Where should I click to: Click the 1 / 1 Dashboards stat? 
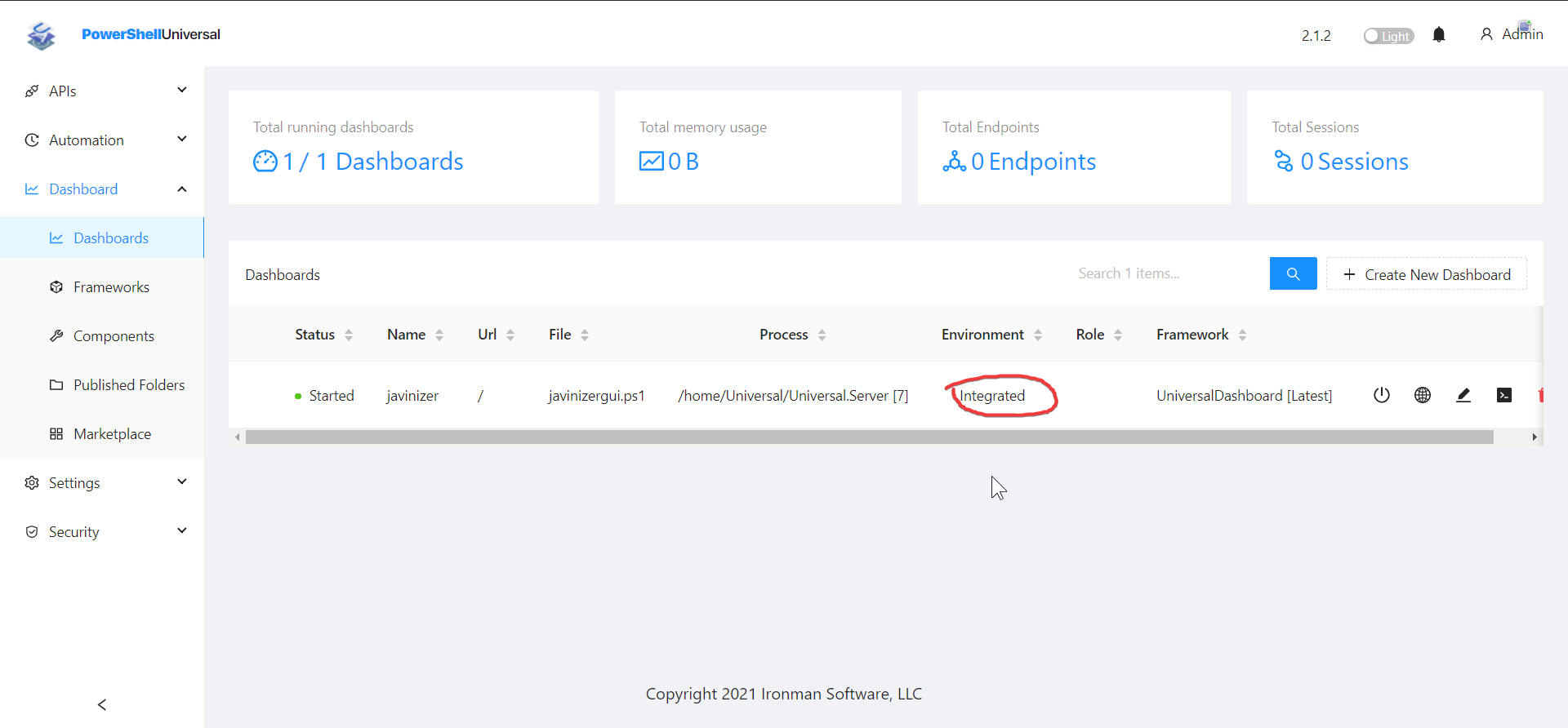pos(359,162)
